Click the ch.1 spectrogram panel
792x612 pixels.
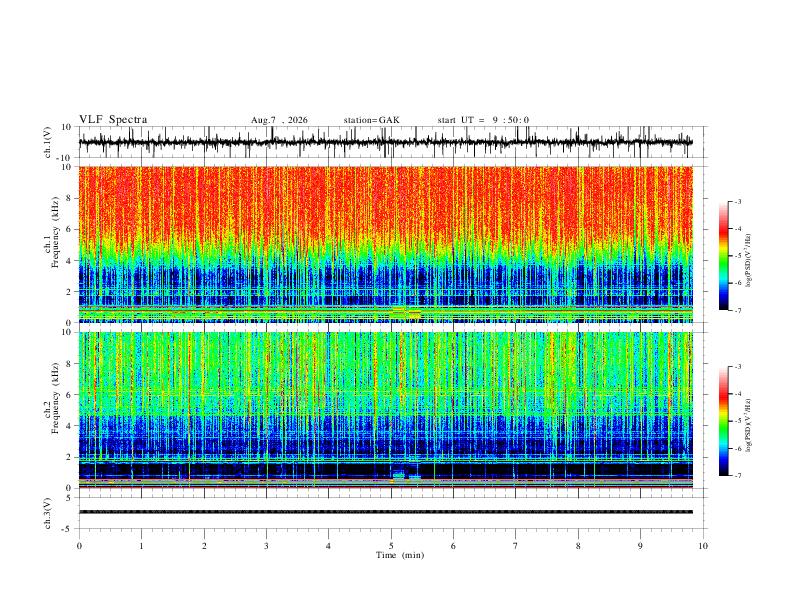[385, 244]
